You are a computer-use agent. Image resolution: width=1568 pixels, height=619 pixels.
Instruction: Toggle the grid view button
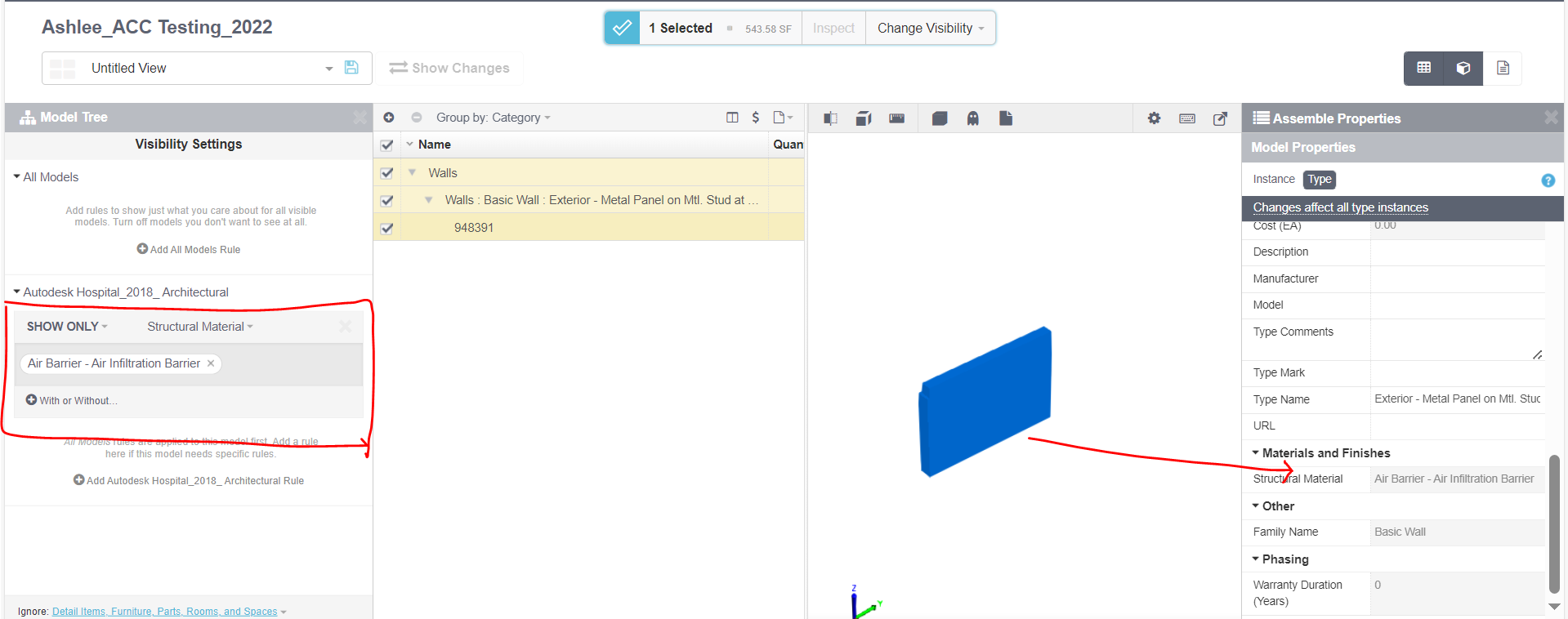coord(1423,68)
